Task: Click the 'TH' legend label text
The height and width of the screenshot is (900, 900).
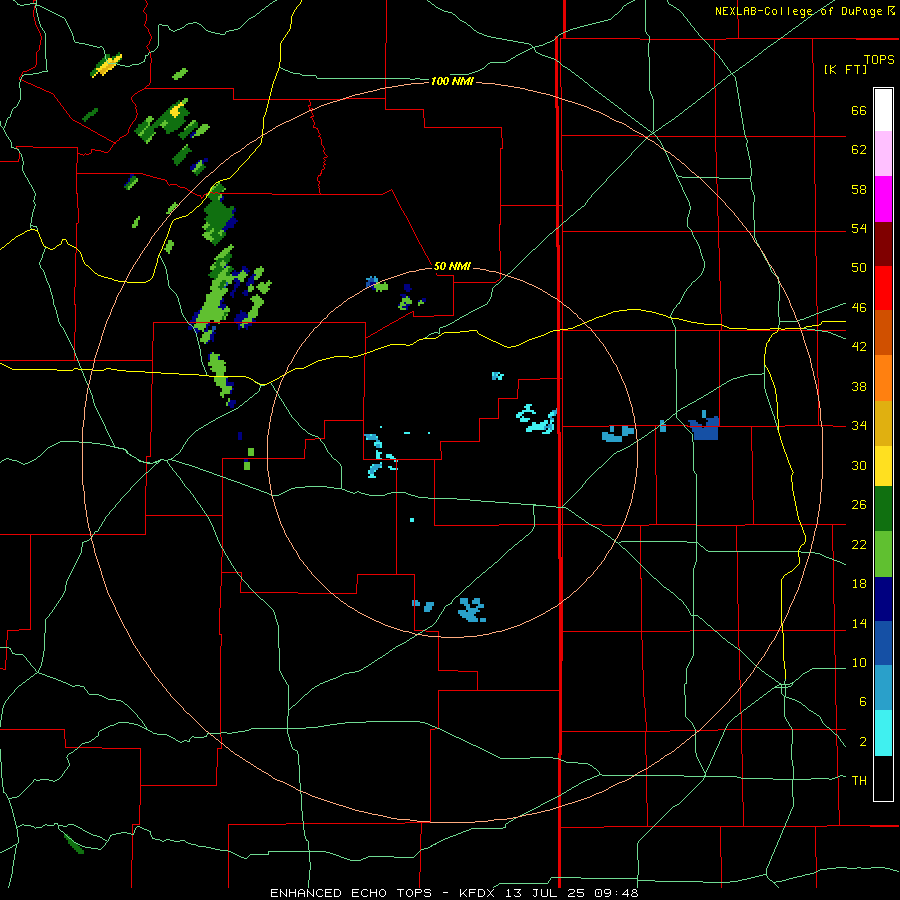Action: 859,780
